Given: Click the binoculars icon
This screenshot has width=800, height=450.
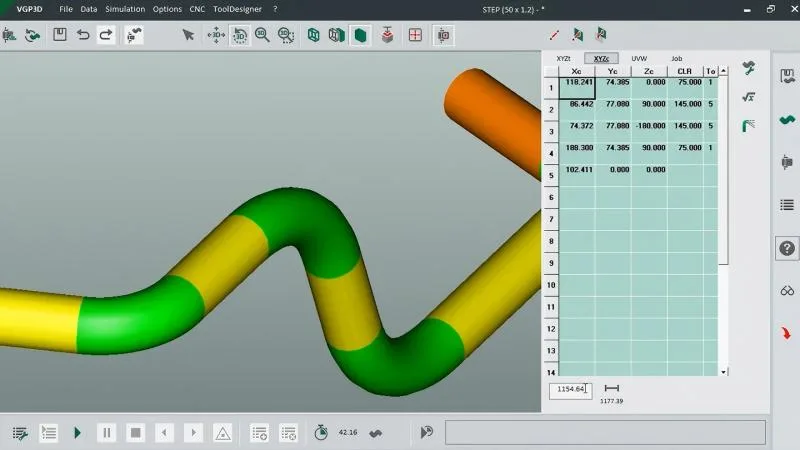Looking at the screenshot, I should (787, 291).
